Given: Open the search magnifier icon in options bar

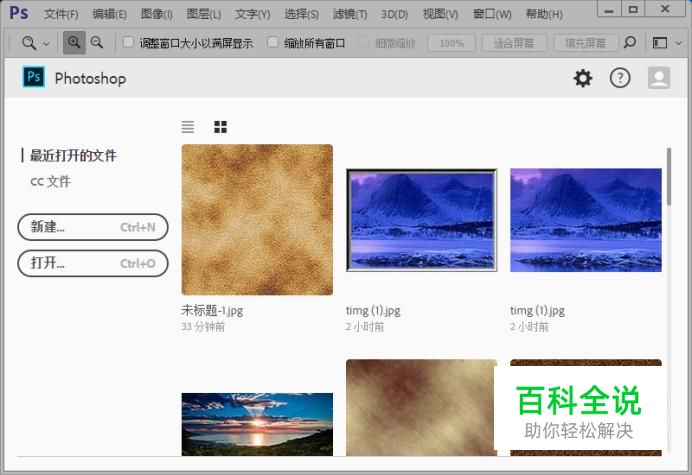Looking at the screenshot, I should [630, 42].
